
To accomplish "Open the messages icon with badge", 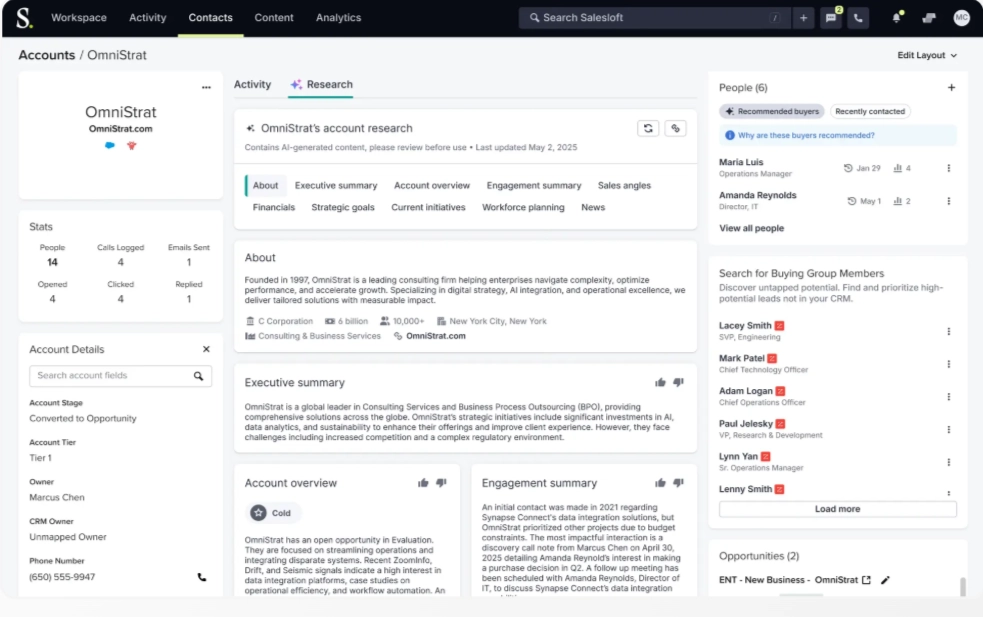I will [x=831, y=18].
